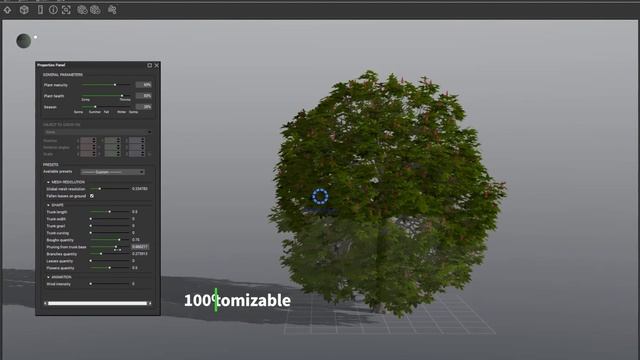Click the Pruning from trunk base value field
Viewport: 640px width, 360px height.
pos(140,247)
